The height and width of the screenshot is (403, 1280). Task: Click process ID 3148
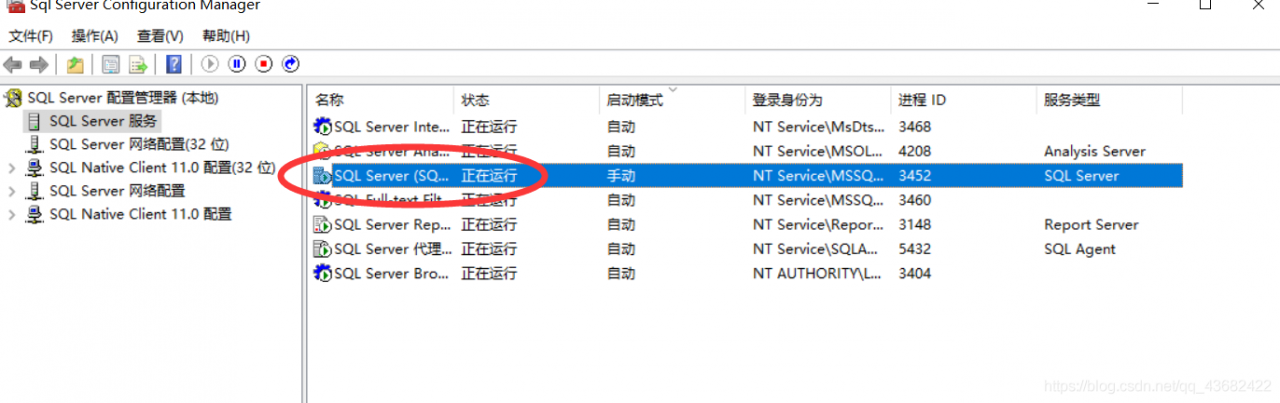[x=915, y=225]
